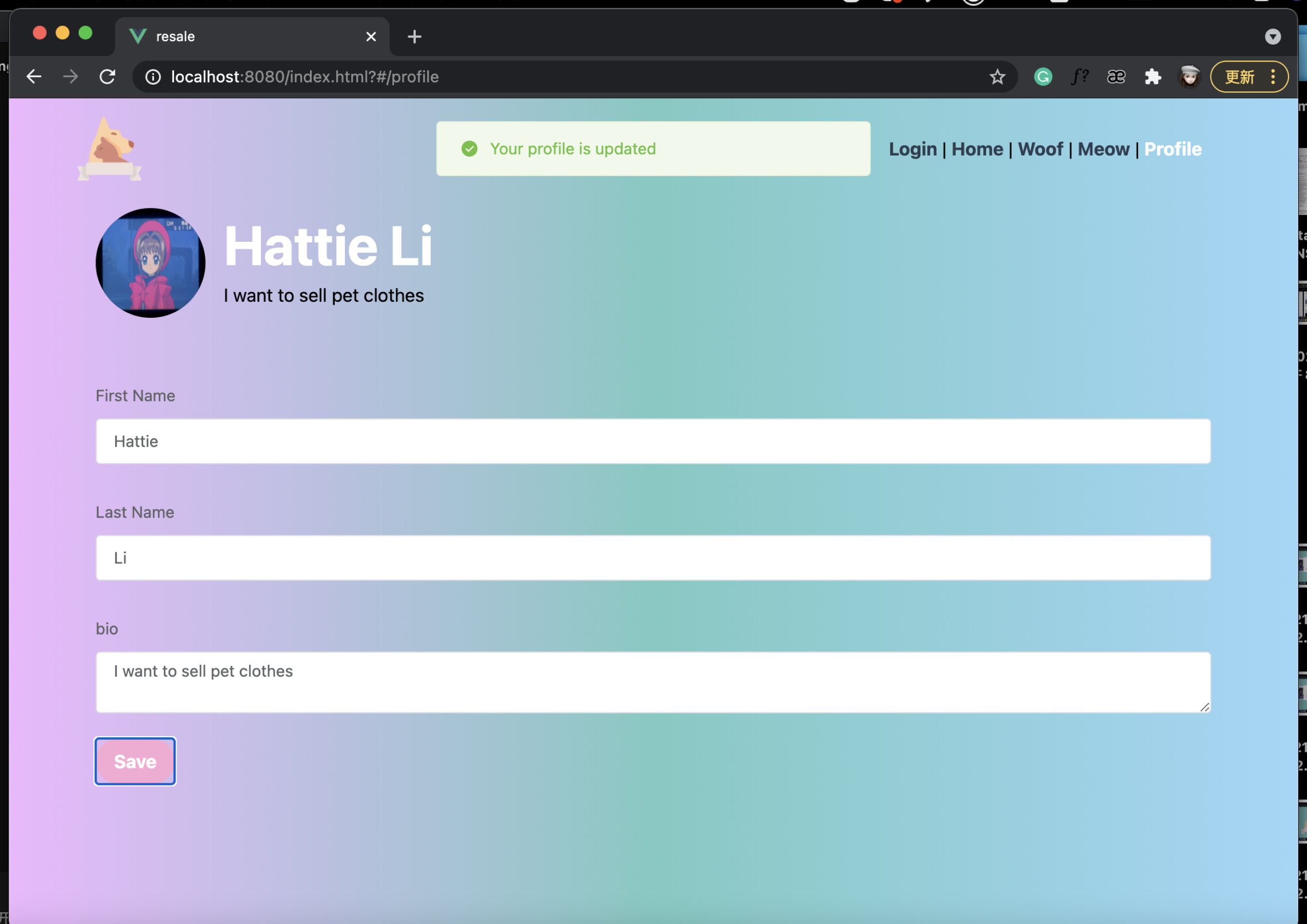This screenshot has height=924, width=1307.
Task: Go back with the browser arrow
Action: click(x=34, y=77)
